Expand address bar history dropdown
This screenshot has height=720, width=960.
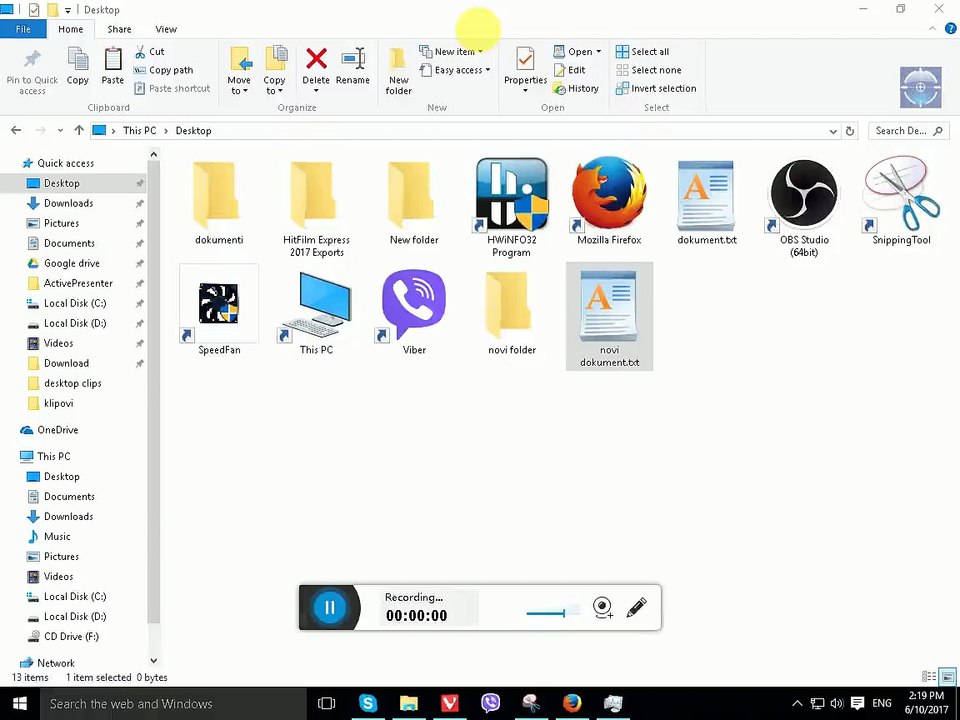tap(833, 131)
